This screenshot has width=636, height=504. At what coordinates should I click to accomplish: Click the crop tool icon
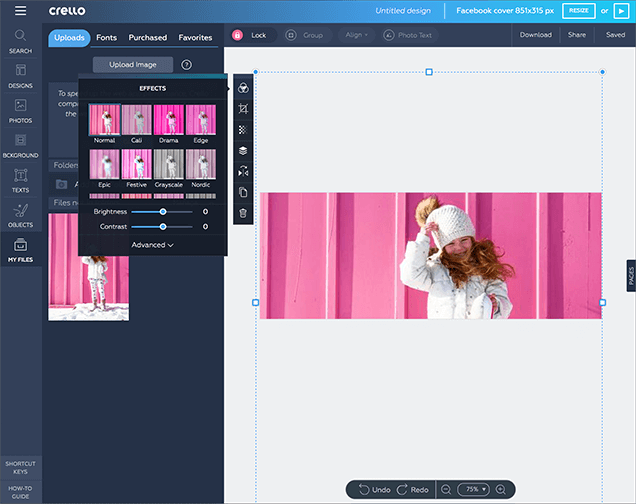[x=243, y=108]
